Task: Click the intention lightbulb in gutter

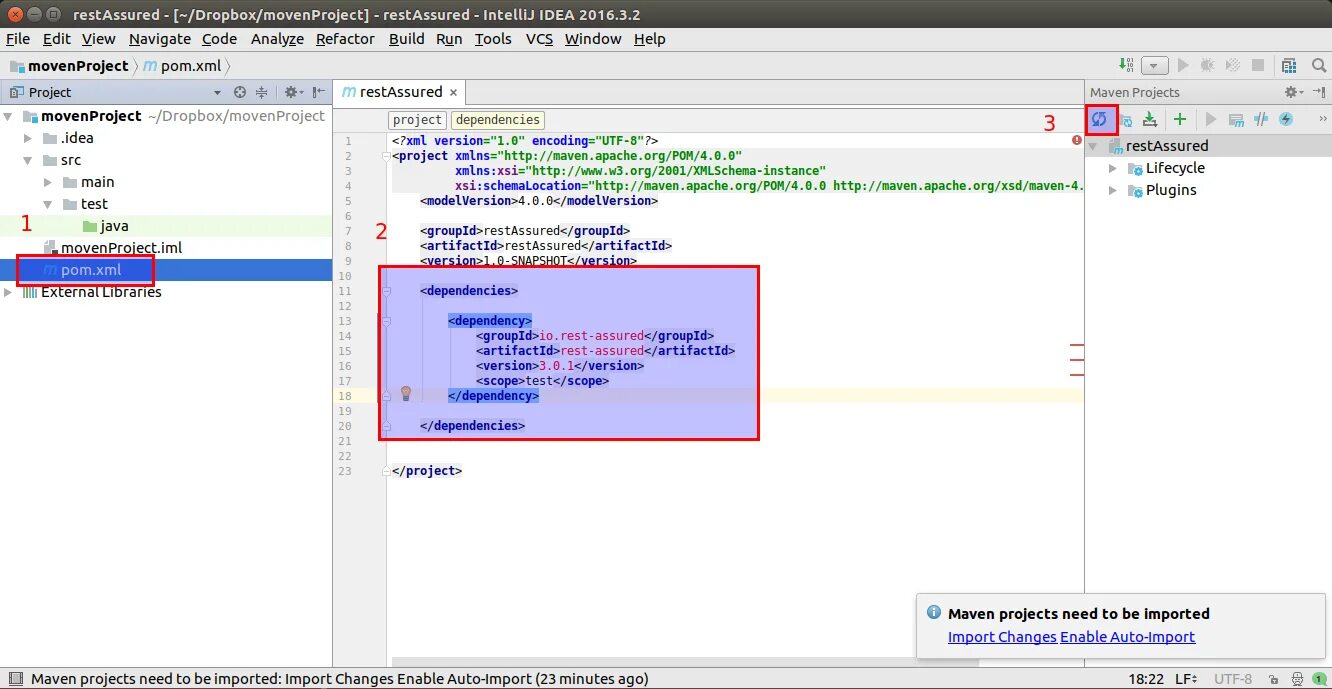Action: [x=406, y=394]
